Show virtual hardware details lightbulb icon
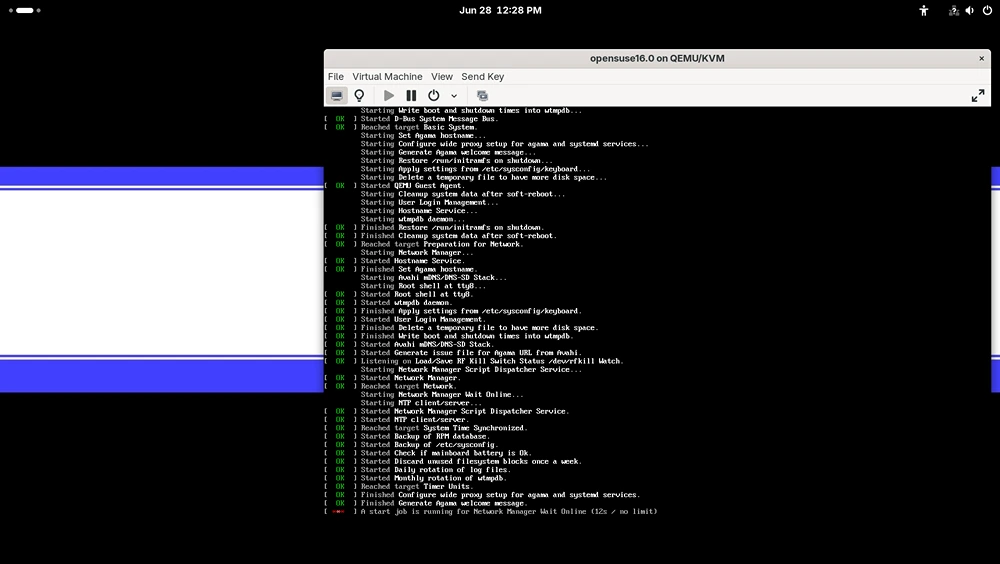Image resolution: width=1000 pixels, height=564 pixels. point(359,96)
